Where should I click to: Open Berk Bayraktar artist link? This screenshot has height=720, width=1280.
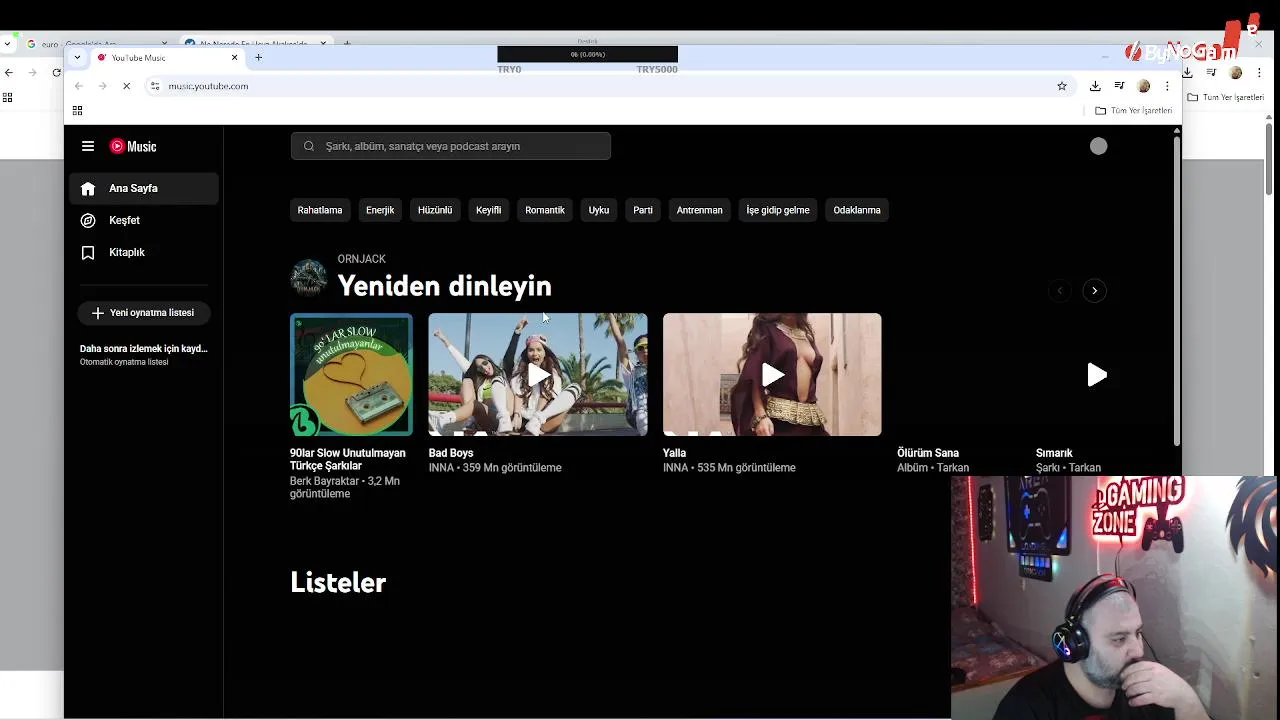[325, 481]
